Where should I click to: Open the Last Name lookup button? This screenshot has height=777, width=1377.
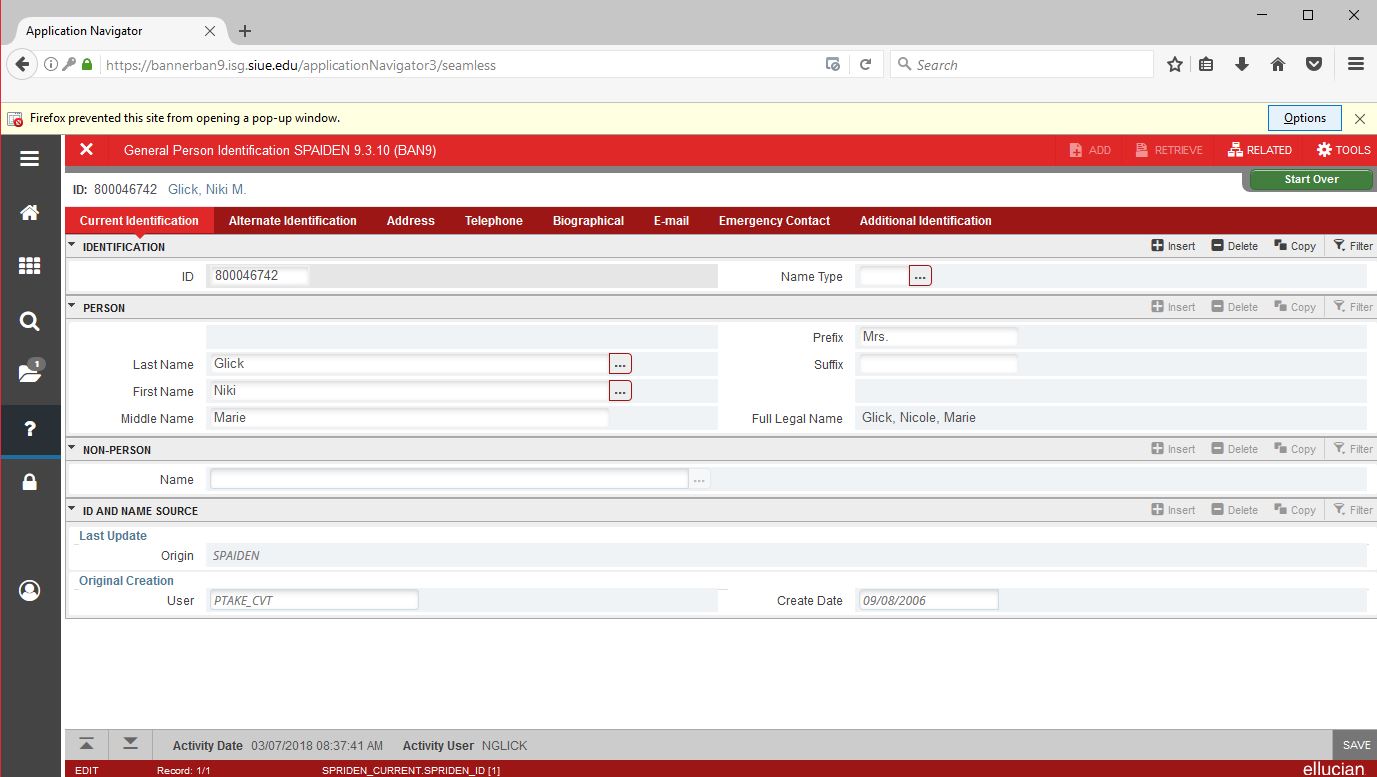[x=620, y=364]
